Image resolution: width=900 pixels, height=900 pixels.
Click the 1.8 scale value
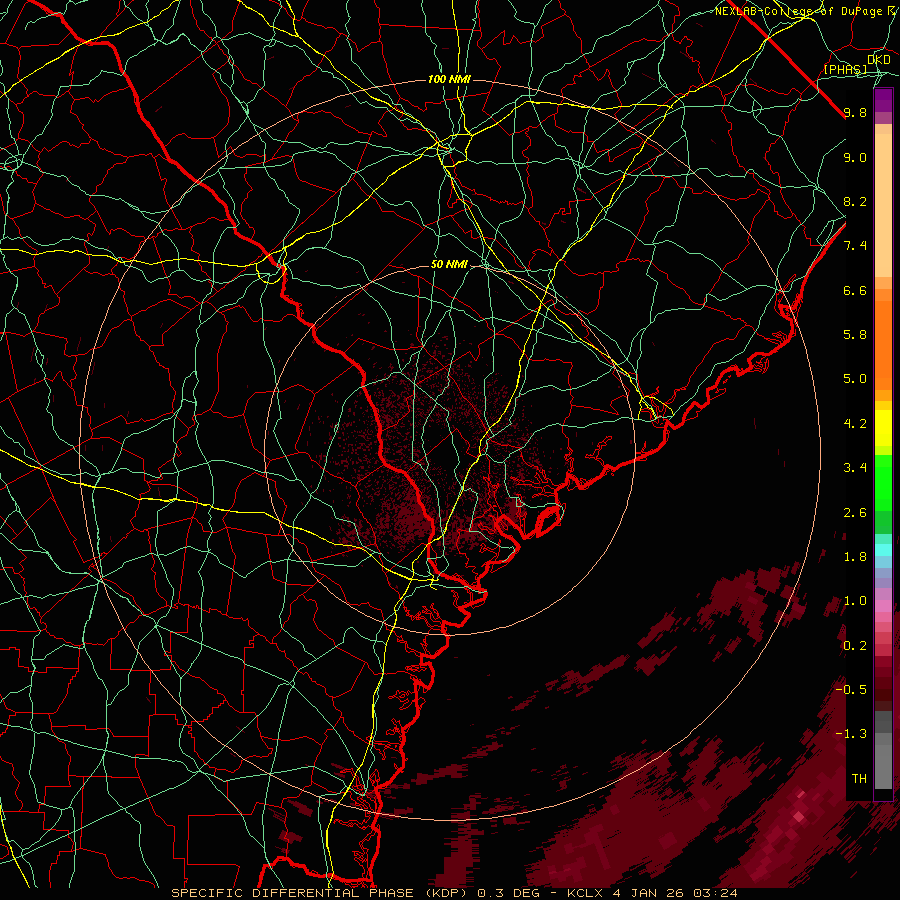point(855,557)
